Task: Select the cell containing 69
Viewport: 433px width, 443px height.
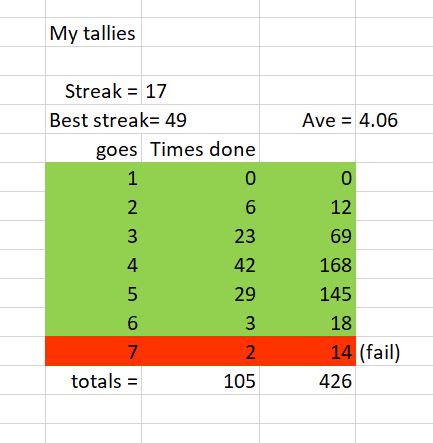Action: point(308,235)
